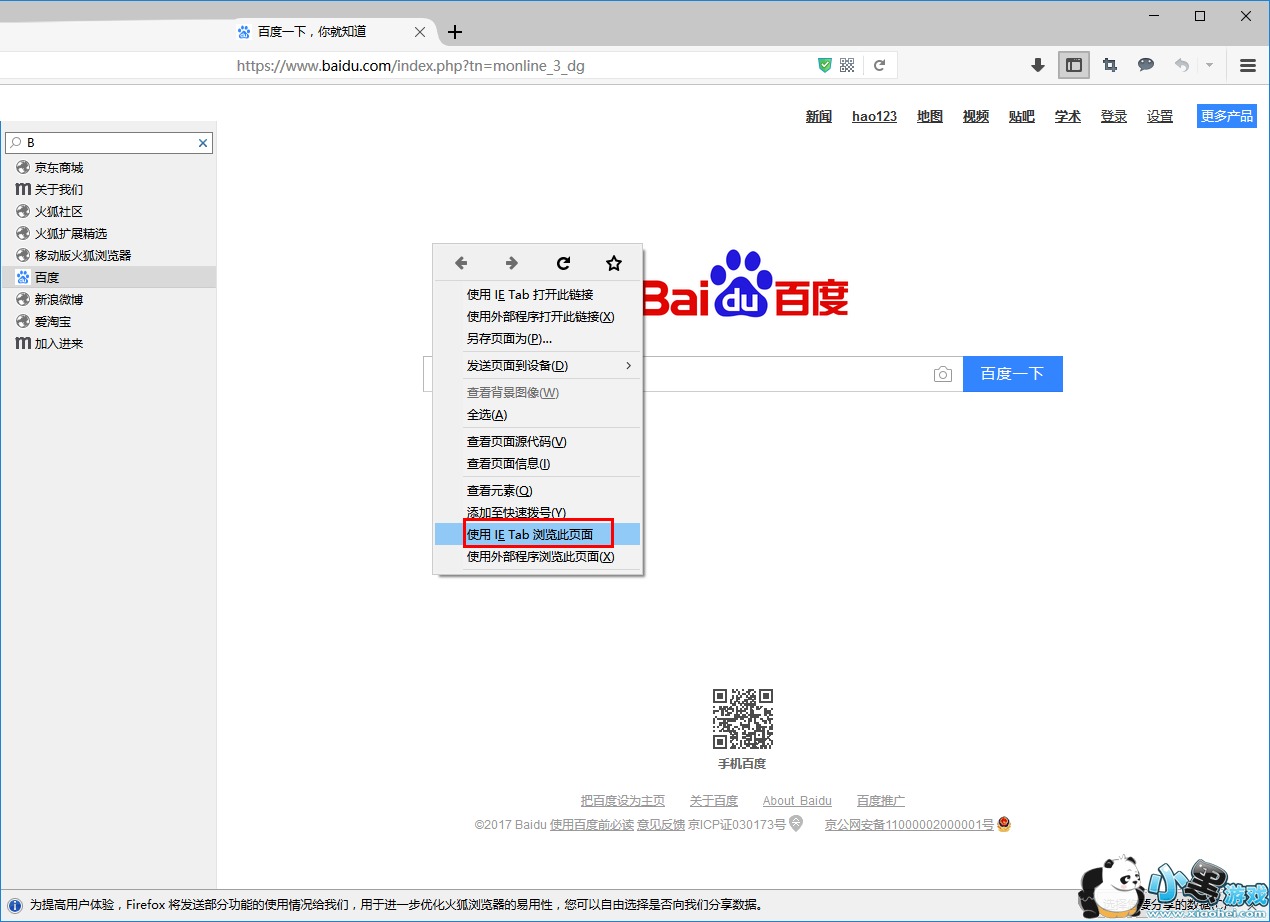Click forward arrow in context menu
Viewport: 1270px width, 922px height.
point(512,263)
